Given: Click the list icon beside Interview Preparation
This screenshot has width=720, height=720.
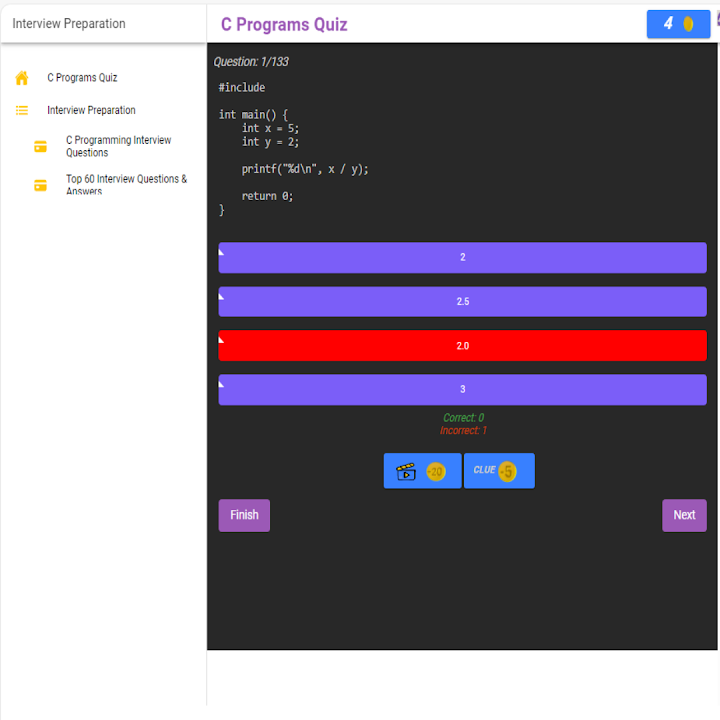Looking at the screenshot, I should (x=22, y=111).
